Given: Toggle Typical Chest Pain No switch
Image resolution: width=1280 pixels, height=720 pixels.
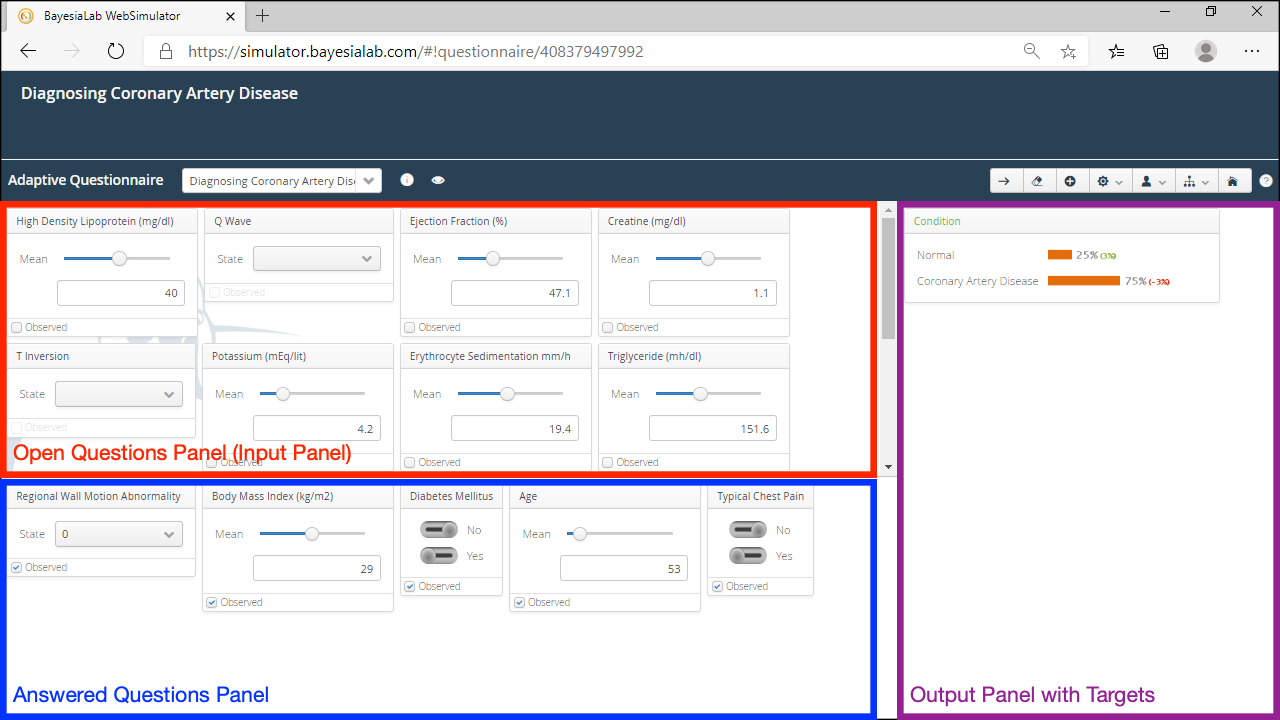Looking at the screenshot, I should pos(748,530).
